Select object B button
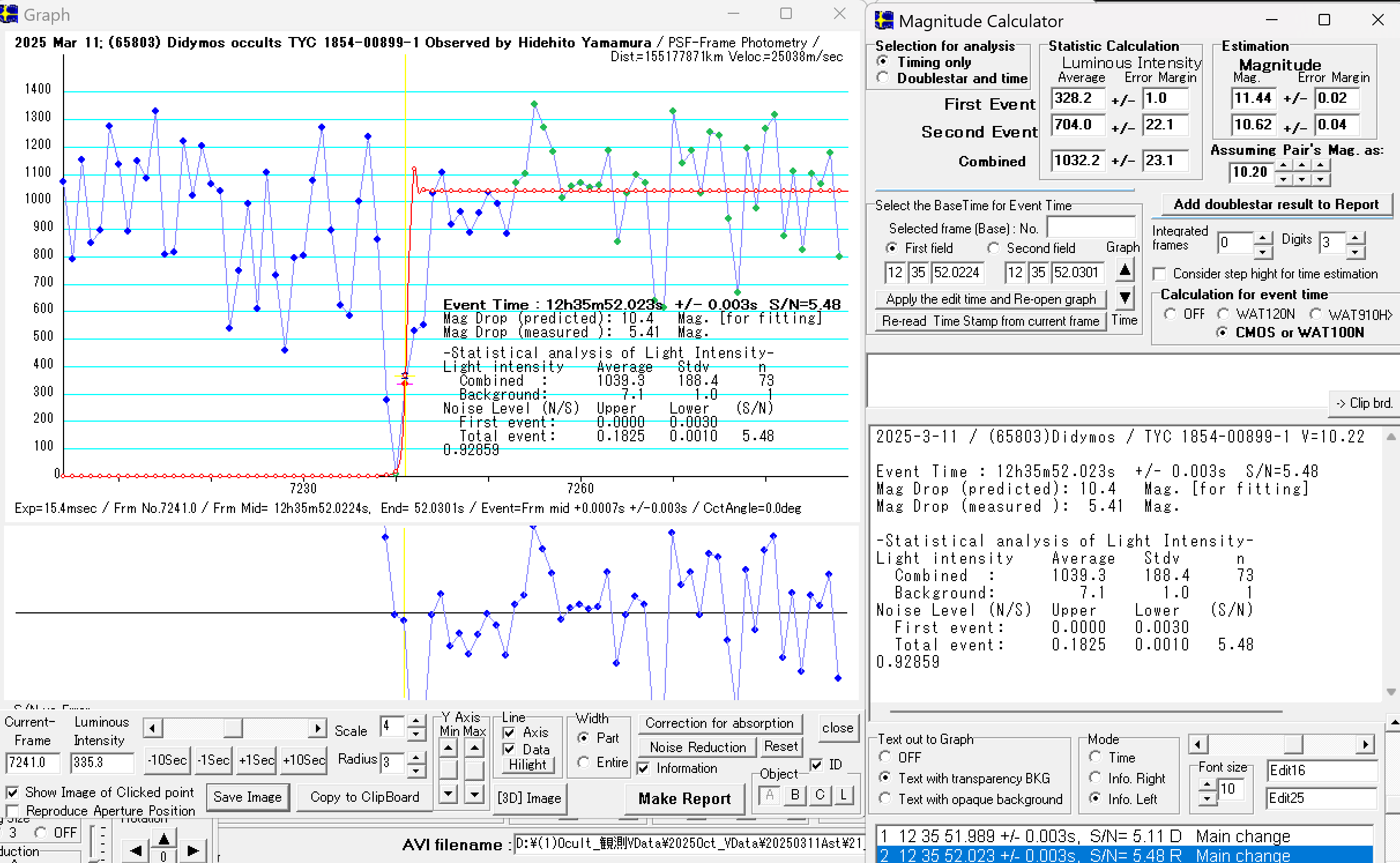This screenshot has width=1400, height=863. [795, 795]
